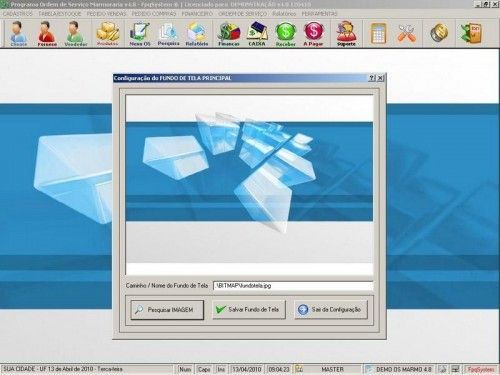Open the FINANCEIRO menu
500x375 pixels.
coord(197,14)
